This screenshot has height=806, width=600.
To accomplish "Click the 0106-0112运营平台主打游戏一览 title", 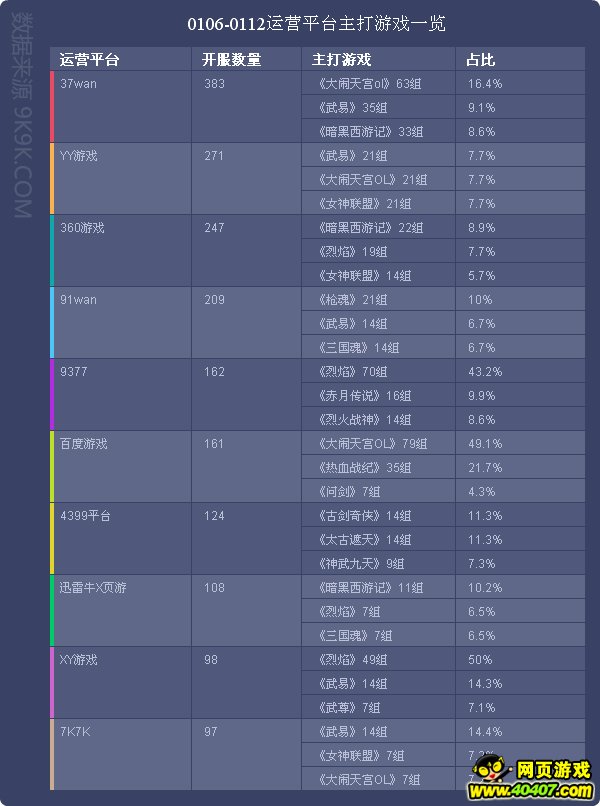I will click(x=316, y=24).
